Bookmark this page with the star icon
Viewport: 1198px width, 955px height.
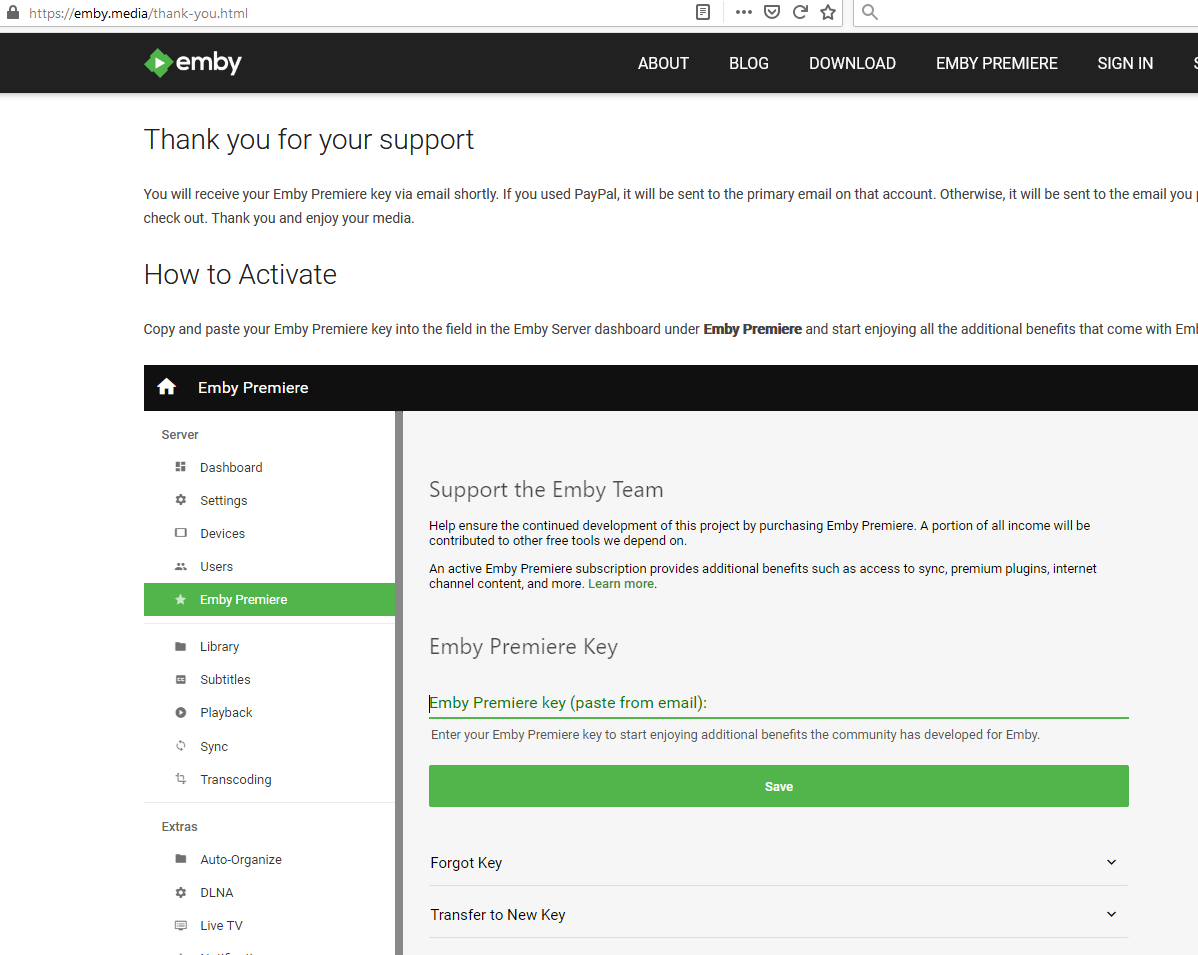(x=828, y=12)
